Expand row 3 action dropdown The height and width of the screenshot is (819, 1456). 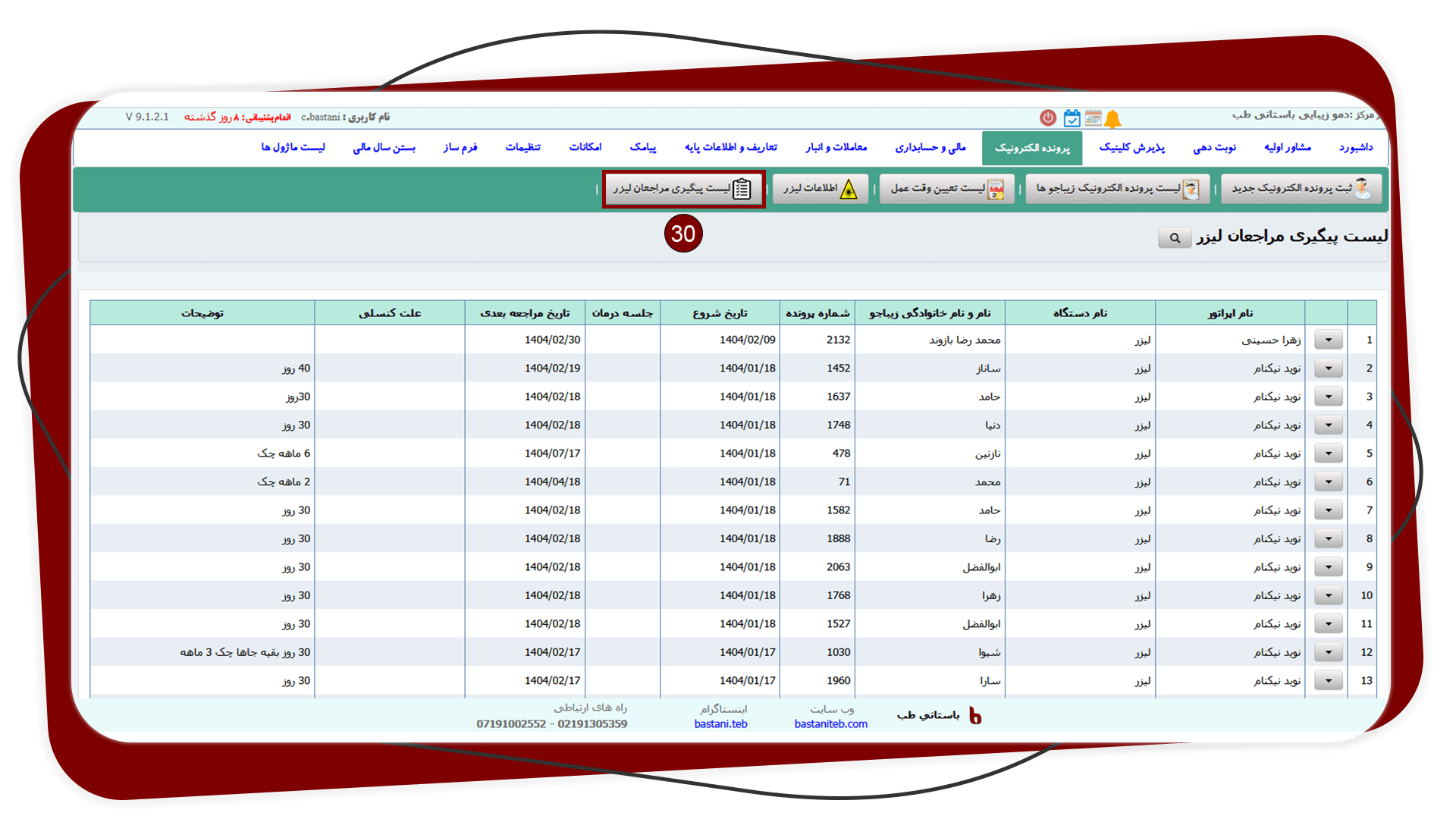[1328, 397]
